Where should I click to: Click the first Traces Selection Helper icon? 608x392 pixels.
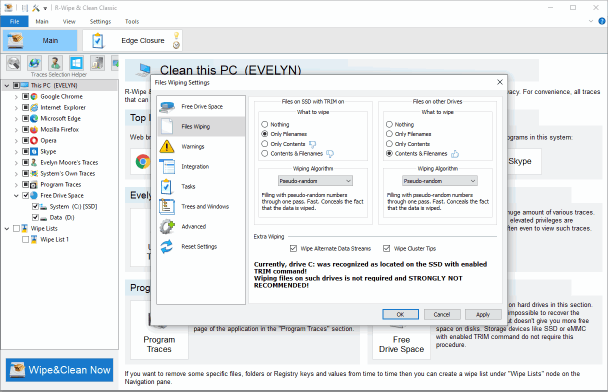14,63
